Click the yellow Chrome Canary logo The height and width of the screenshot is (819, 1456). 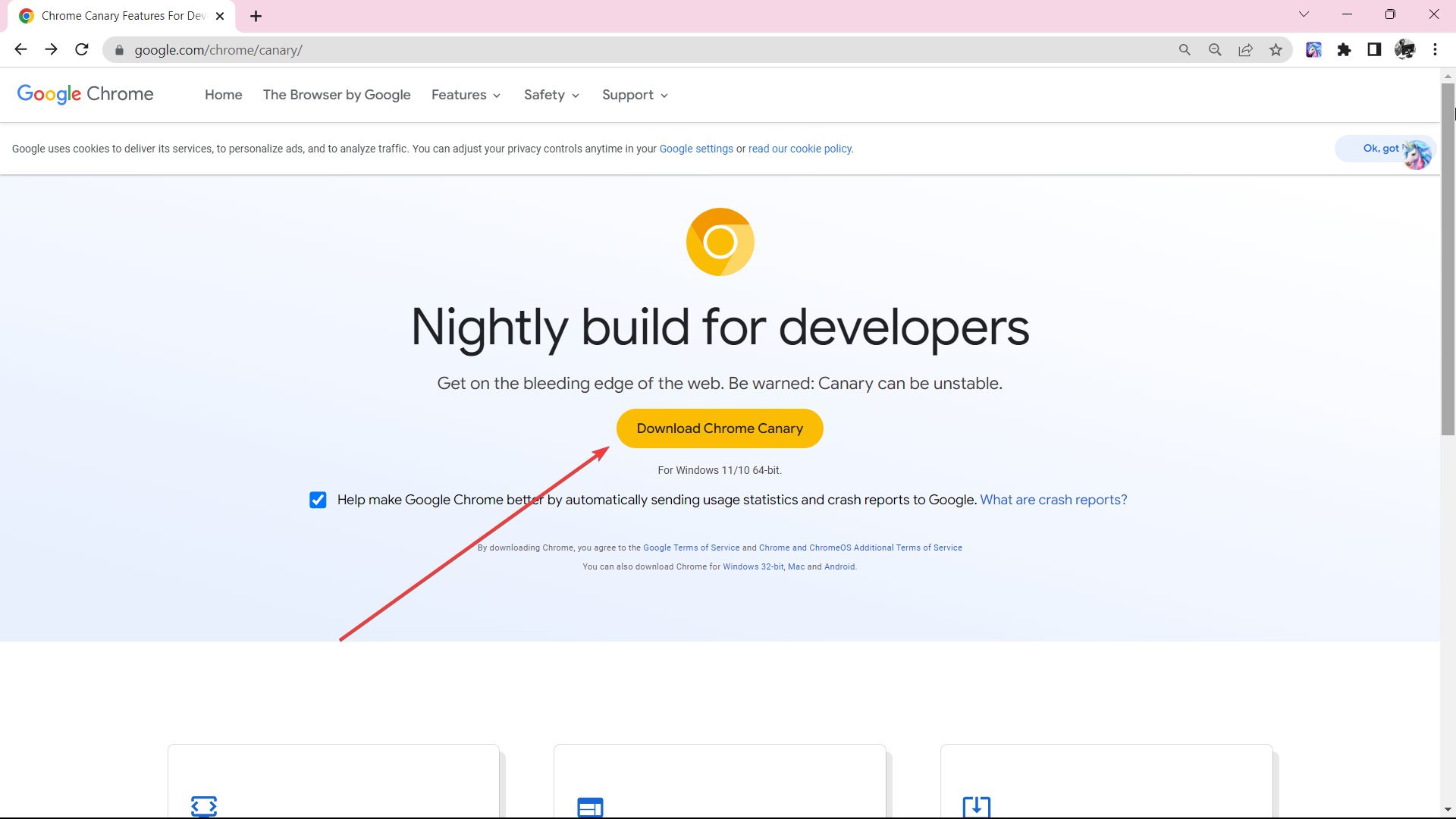tap(720, 242)
